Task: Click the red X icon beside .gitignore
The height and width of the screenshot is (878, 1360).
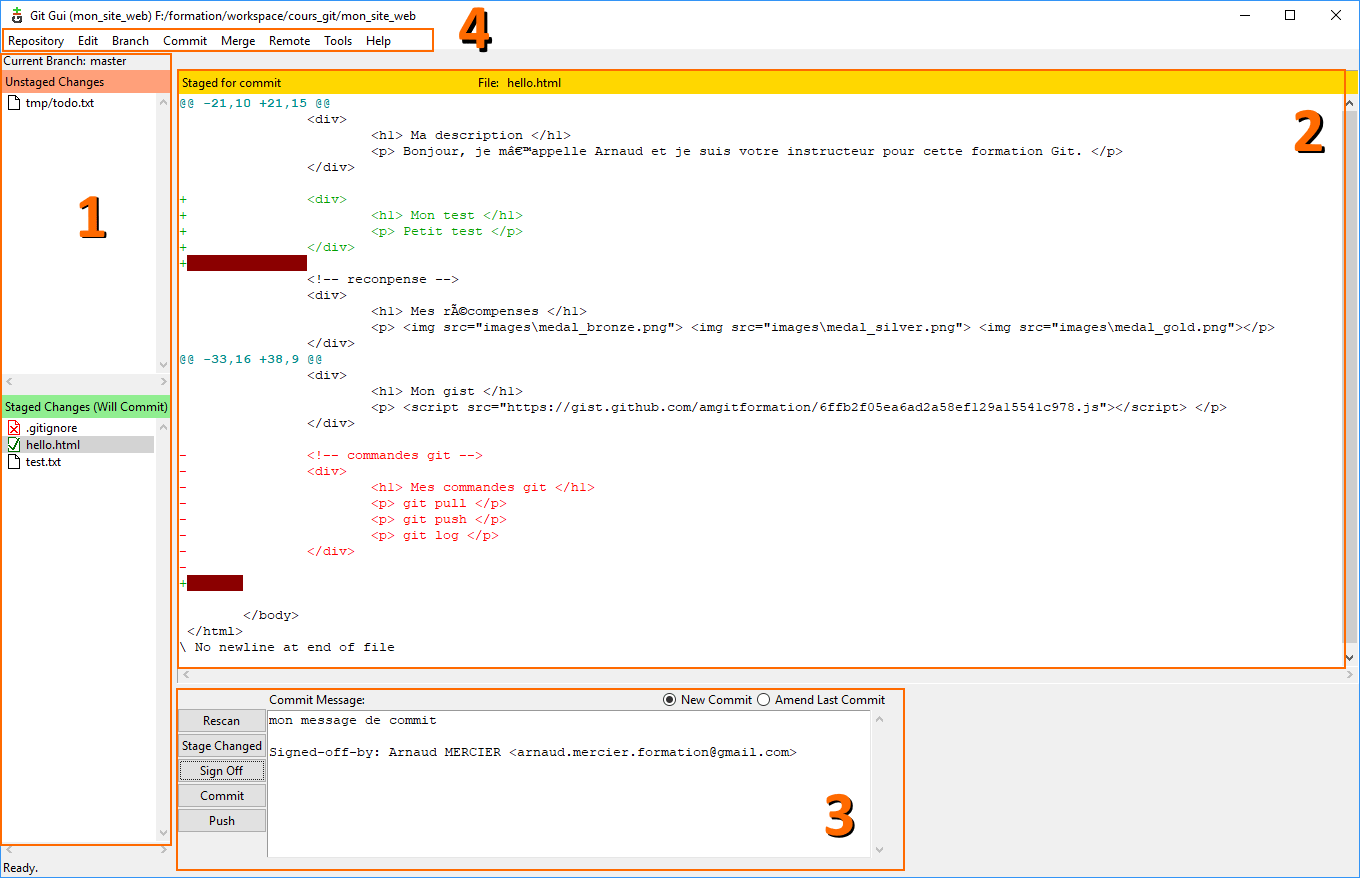Action: (13, 427)
